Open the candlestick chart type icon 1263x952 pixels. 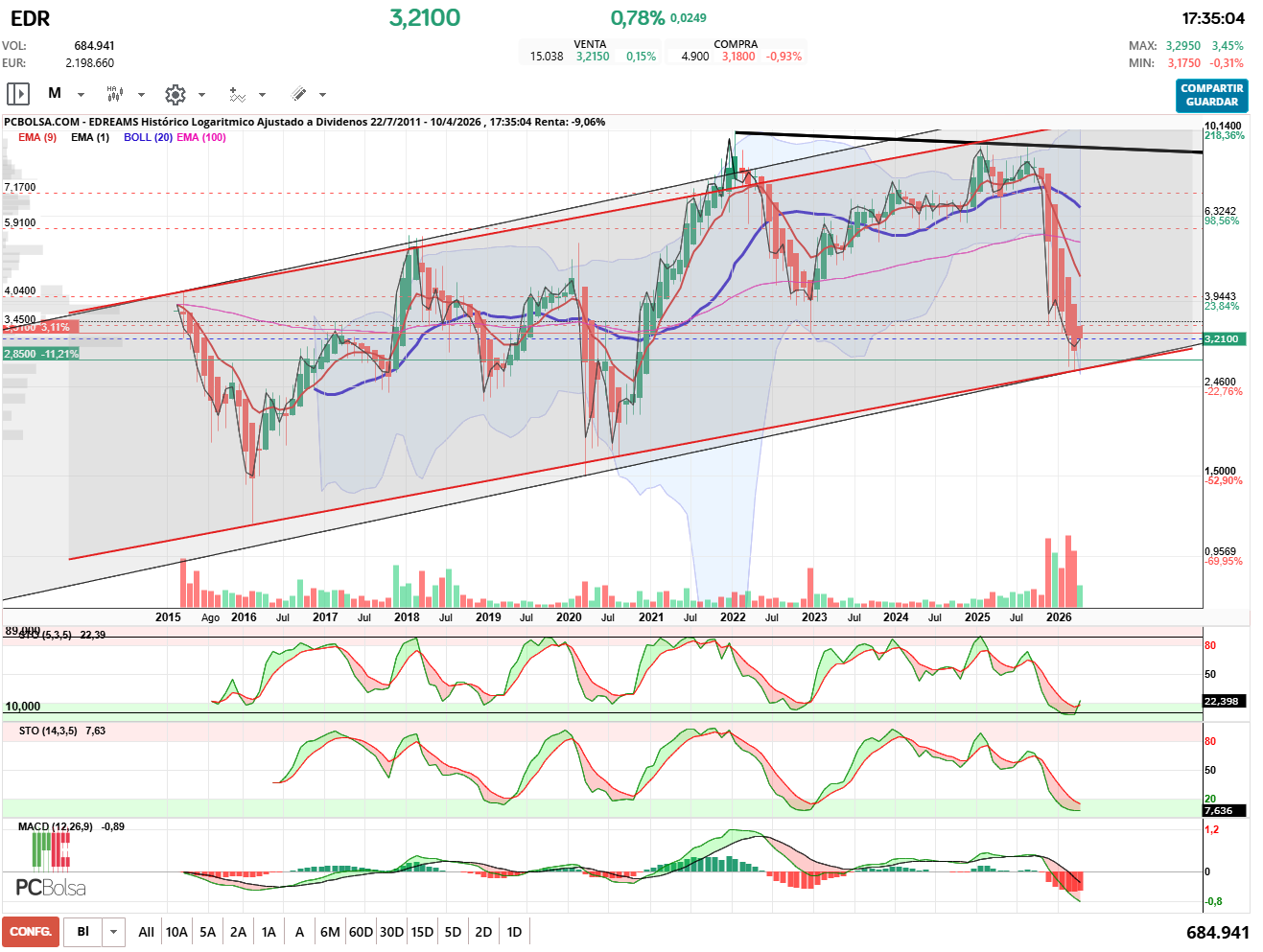click(x=115, y=94)
